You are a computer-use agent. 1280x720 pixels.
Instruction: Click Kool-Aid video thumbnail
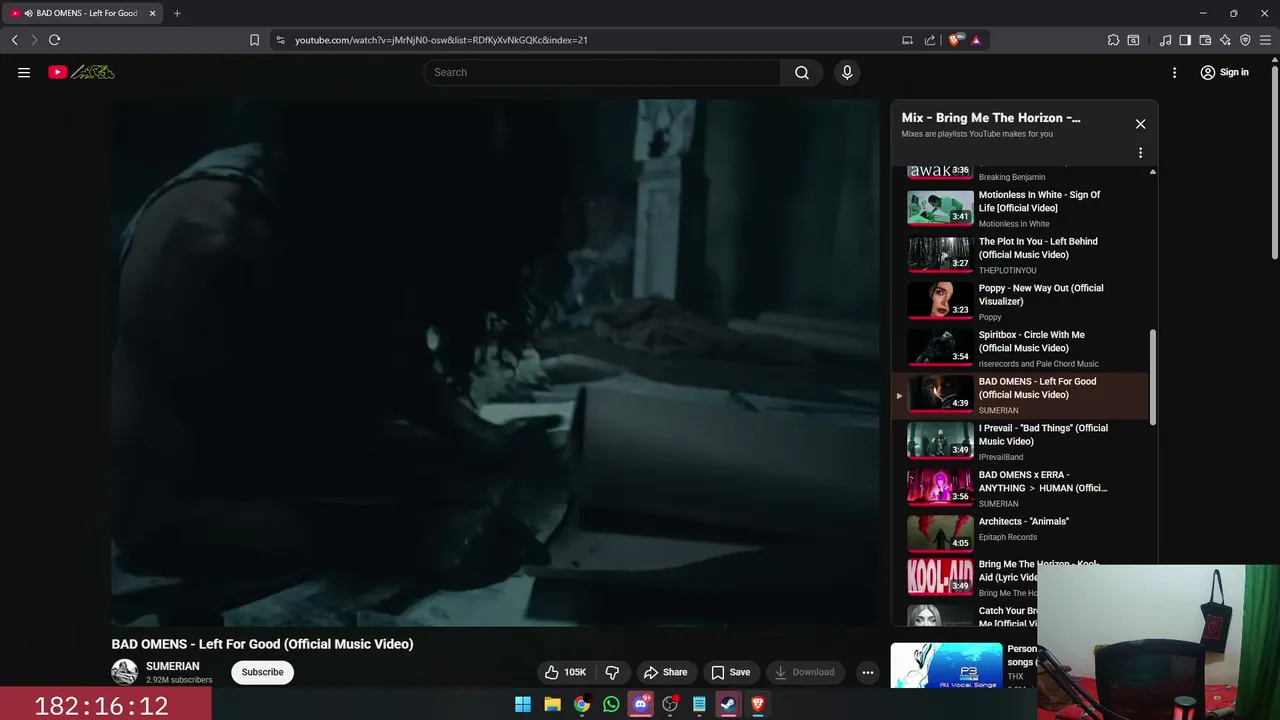940,577
